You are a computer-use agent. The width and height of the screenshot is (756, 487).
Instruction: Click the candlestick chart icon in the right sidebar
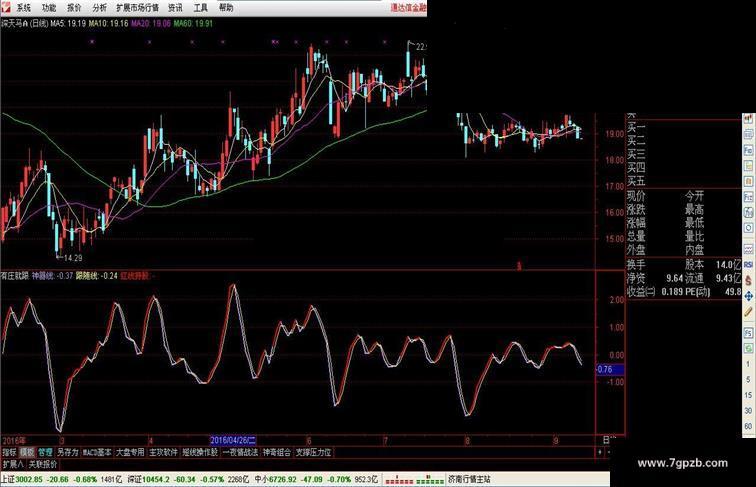point(748,119)
